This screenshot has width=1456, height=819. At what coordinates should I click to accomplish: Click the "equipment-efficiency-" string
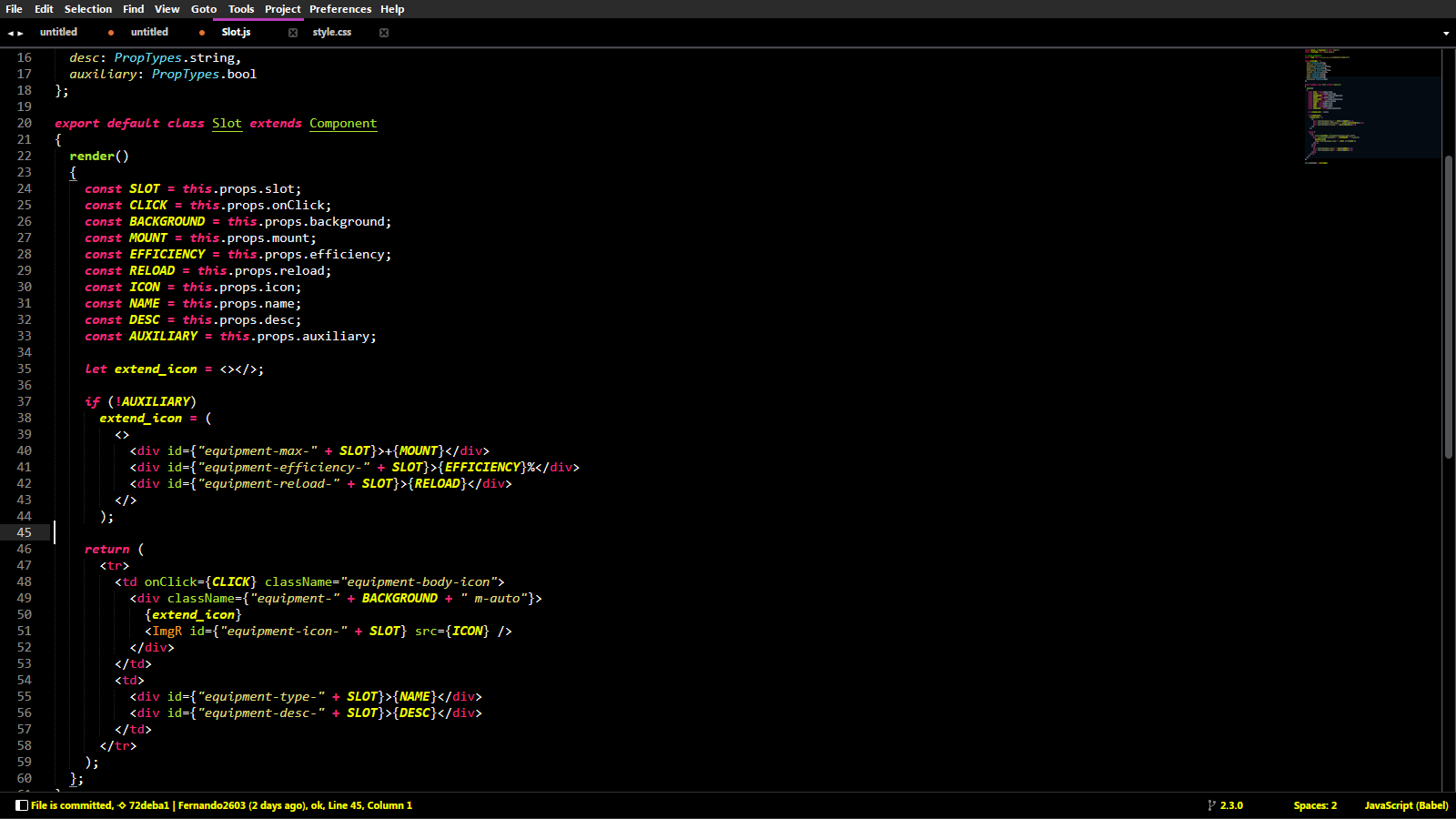coord(284,467)
